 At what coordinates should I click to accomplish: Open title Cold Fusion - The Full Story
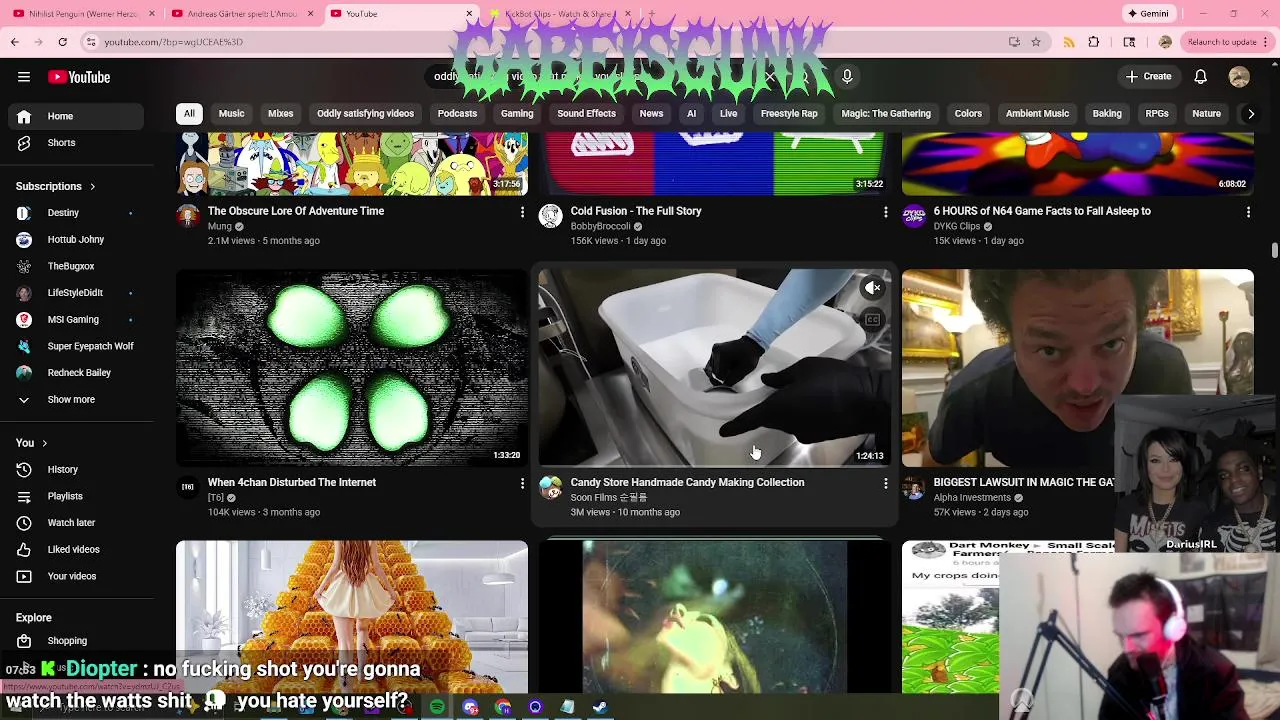pos(636,211)
